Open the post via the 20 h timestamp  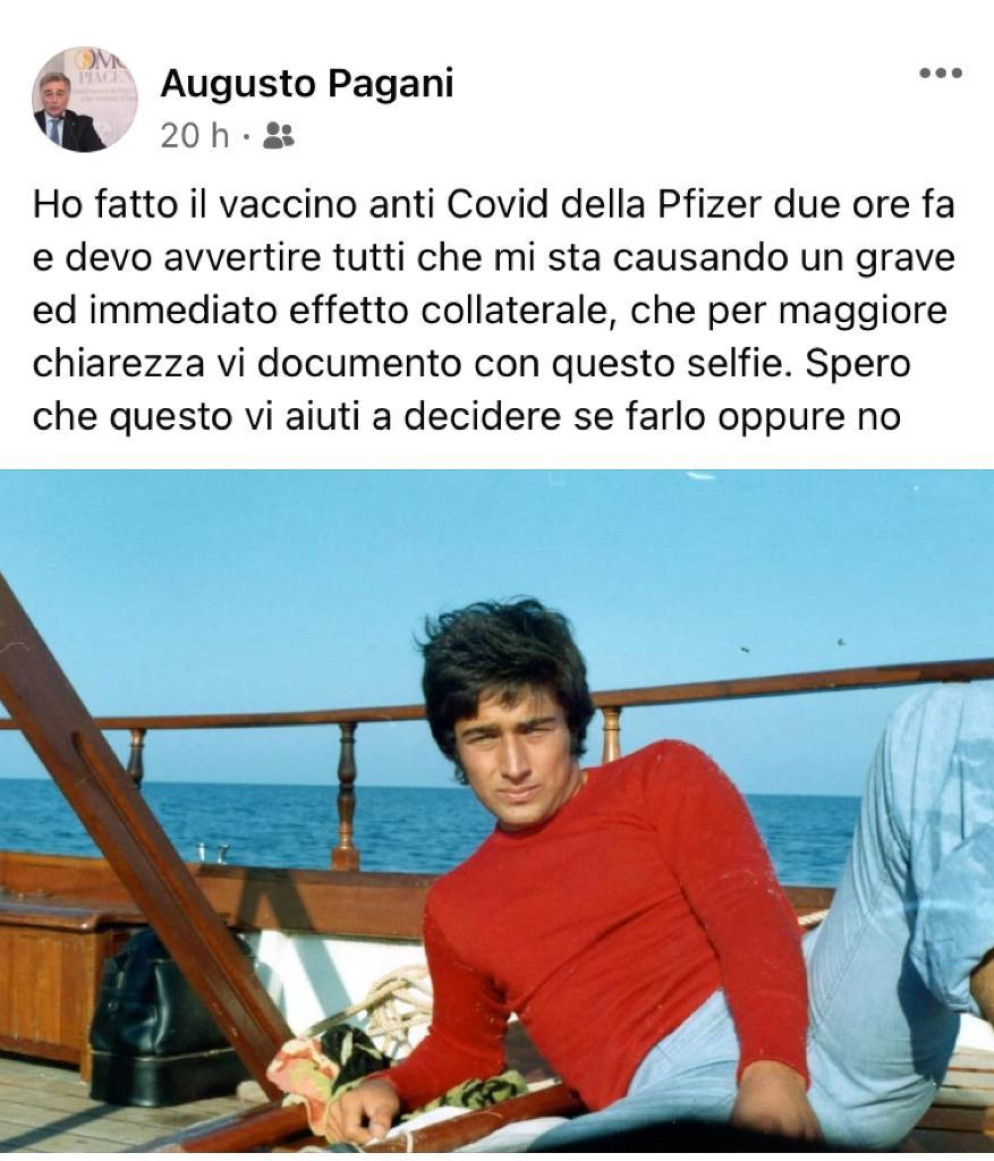coord(195,135)
